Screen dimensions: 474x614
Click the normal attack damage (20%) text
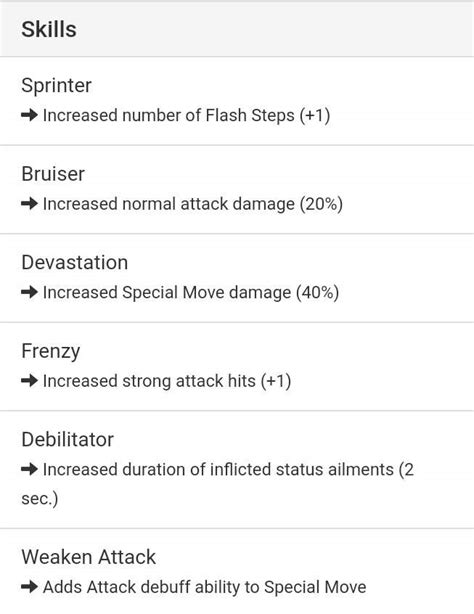193,204
